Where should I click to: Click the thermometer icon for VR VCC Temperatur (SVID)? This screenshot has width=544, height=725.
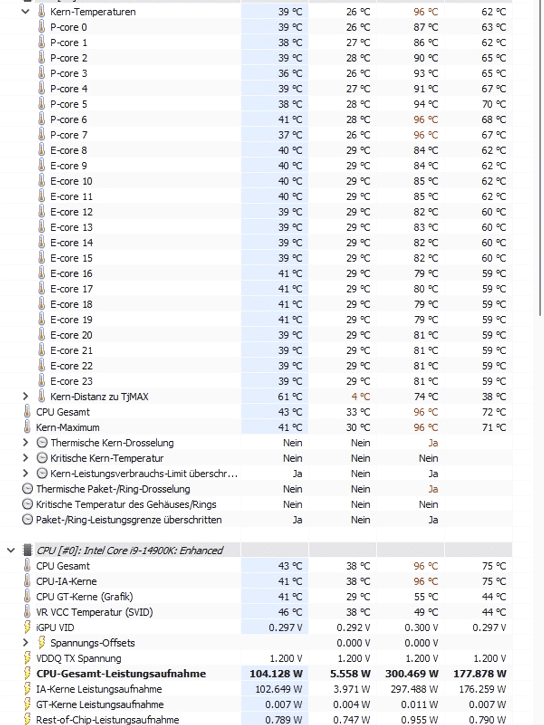pyautogui.click(x=27, y=612)
